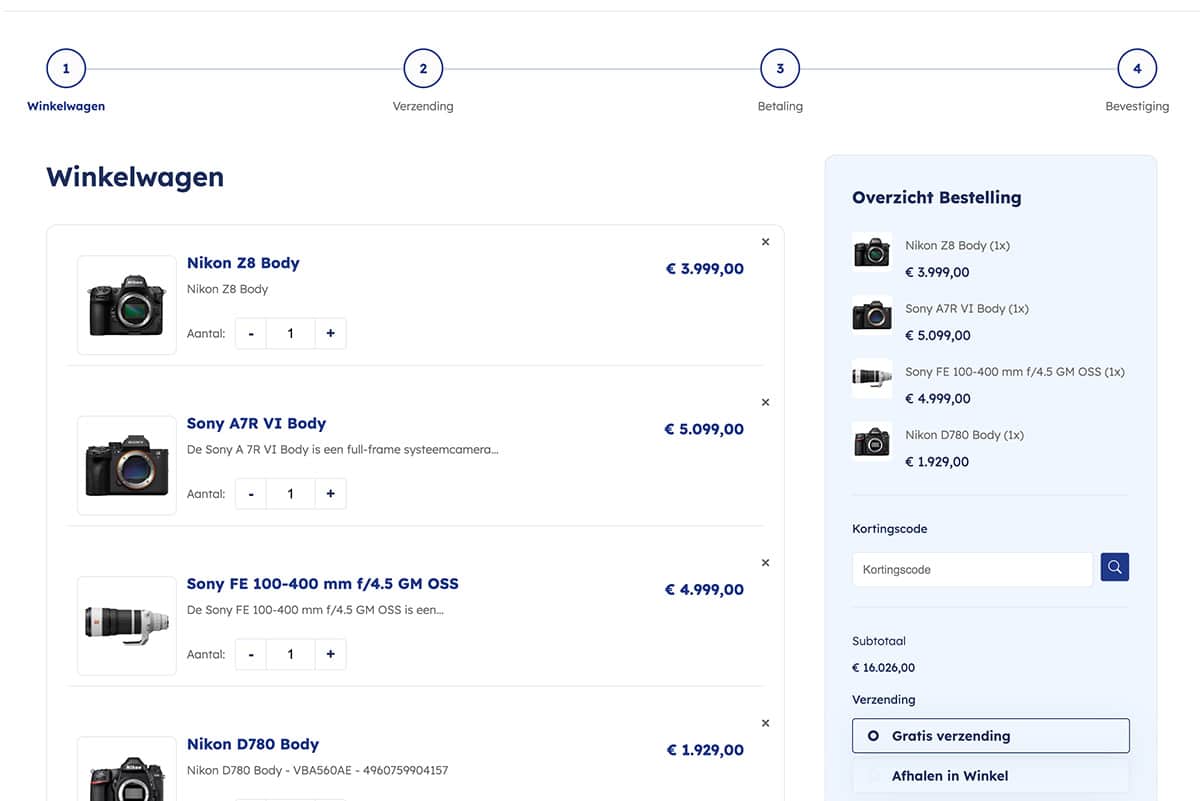Click the cart price € 3.999,00 of Nikon Z8
The image size is (1200, 801).
pyautogui.click(x=705, y=268)
